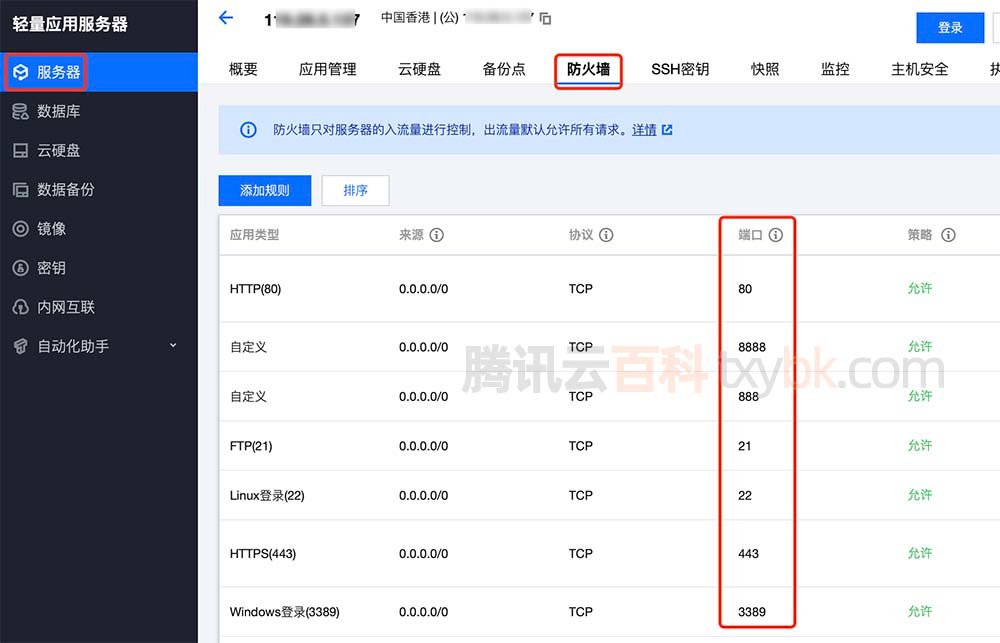Click the 添加规则 button
This screenshot has height=643, width=1000.
click(x=265, y=190)
